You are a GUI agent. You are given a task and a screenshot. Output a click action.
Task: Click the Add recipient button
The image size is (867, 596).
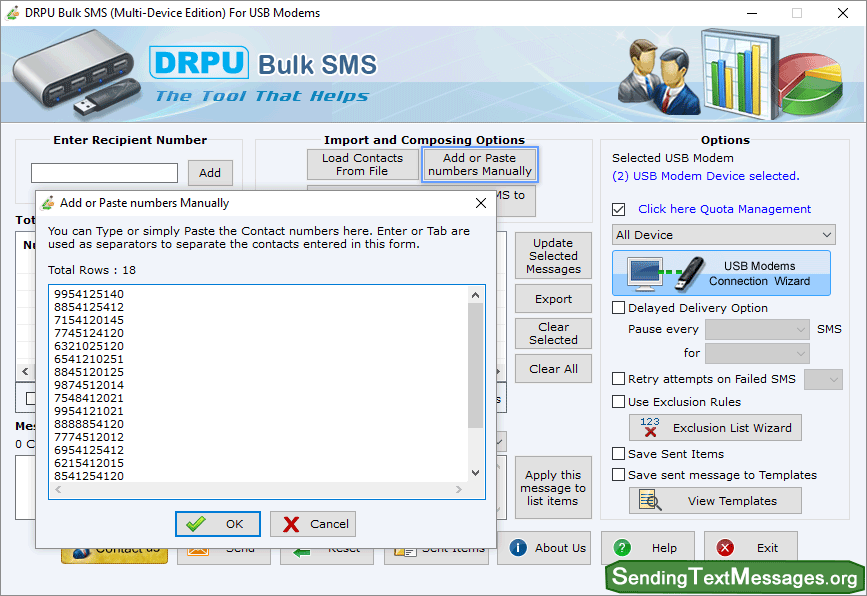[210, 173]
